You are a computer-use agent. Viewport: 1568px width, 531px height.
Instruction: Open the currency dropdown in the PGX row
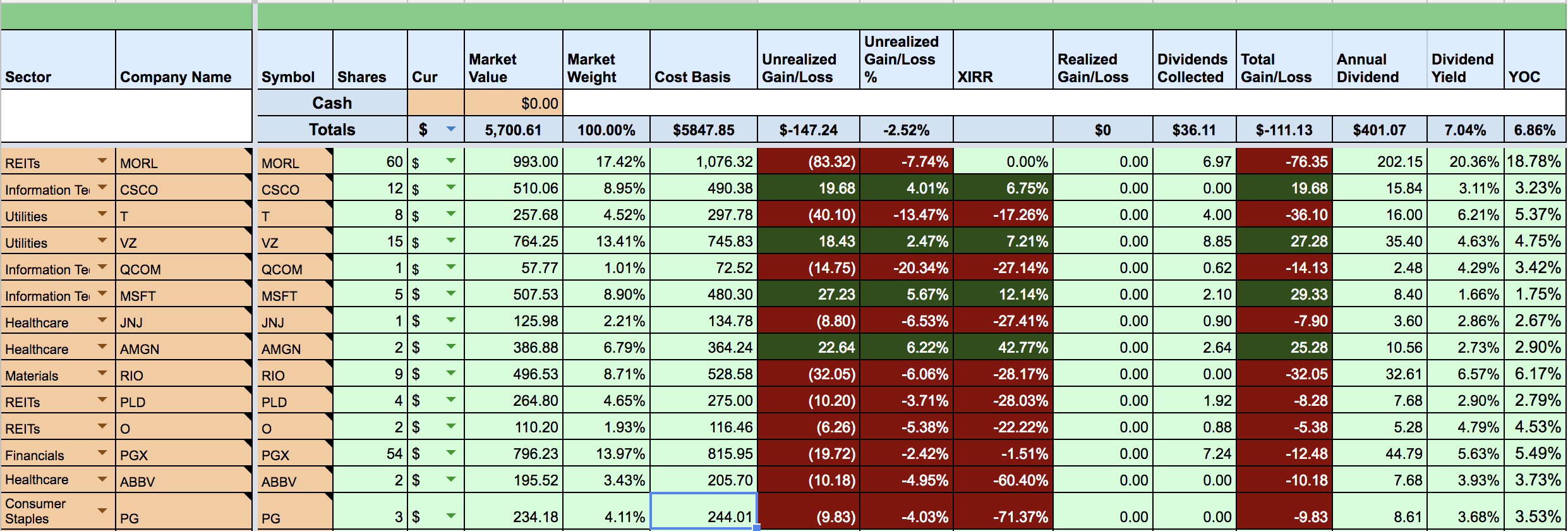tap(450, 453)
